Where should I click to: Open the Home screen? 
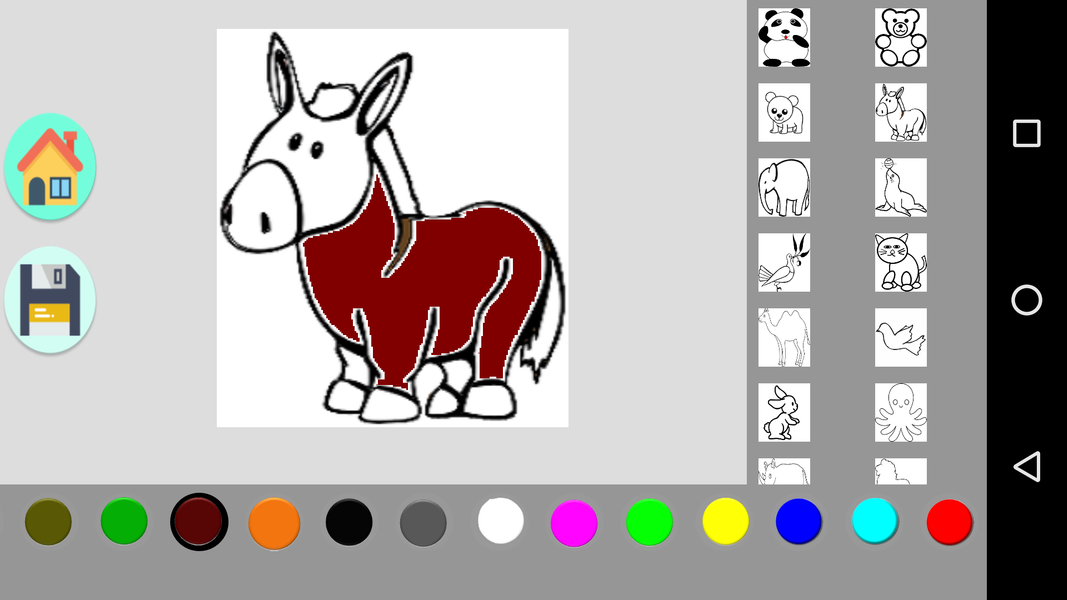pyautogui.click(x=50, y=165)
